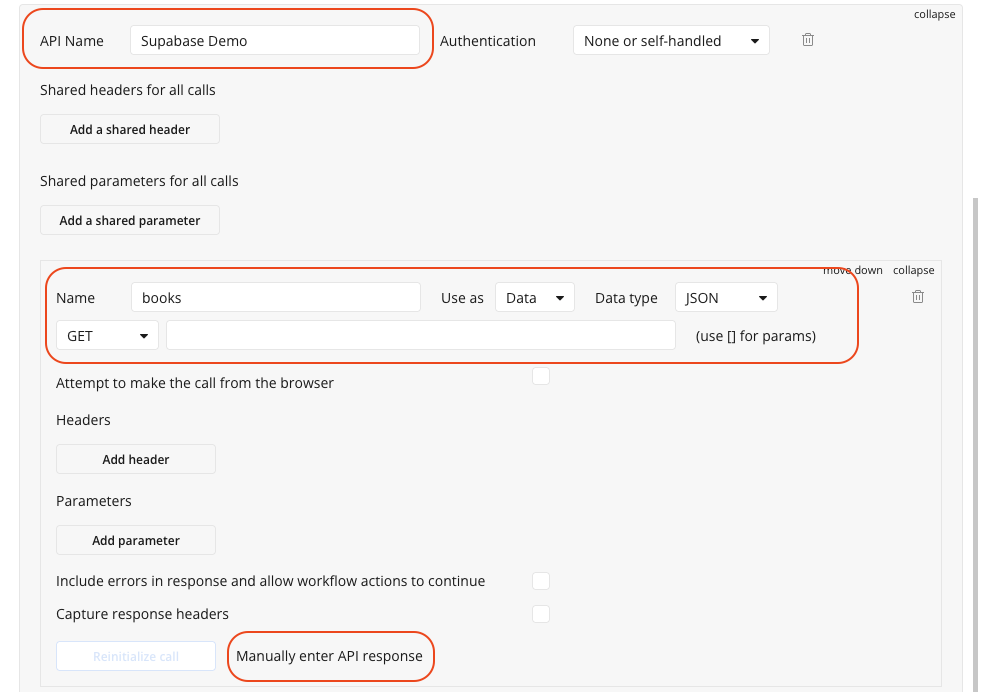Open the Use as Data dropdown

pos(534,298)
